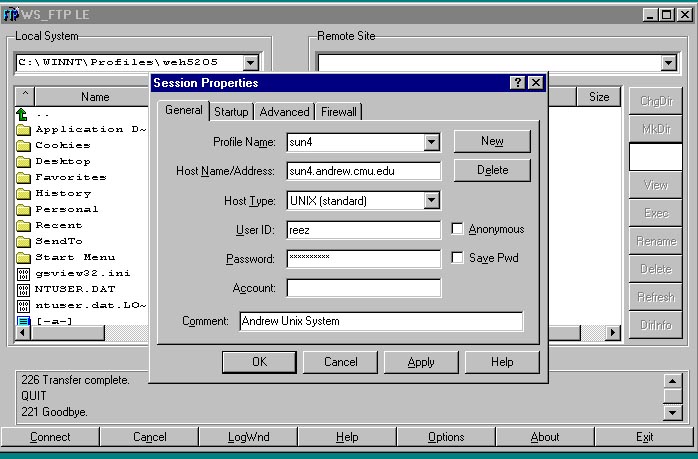Open the LogWnd button
698x459 pixels.
click(248, 437)
